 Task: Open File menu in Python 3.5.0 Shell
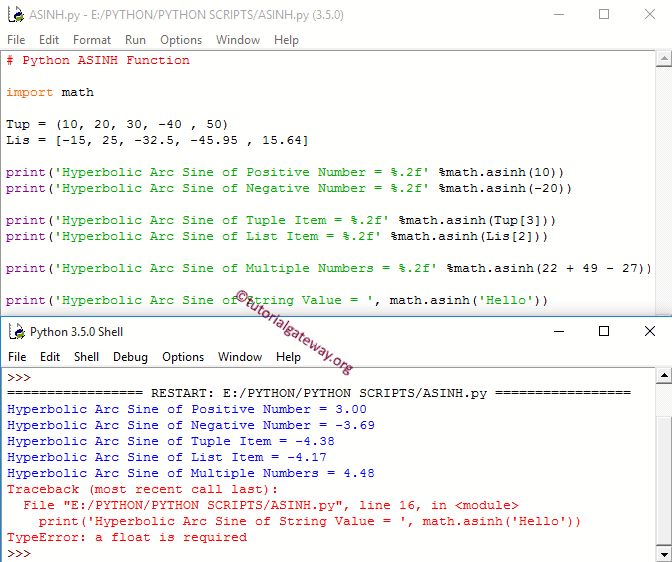(17, 357)
